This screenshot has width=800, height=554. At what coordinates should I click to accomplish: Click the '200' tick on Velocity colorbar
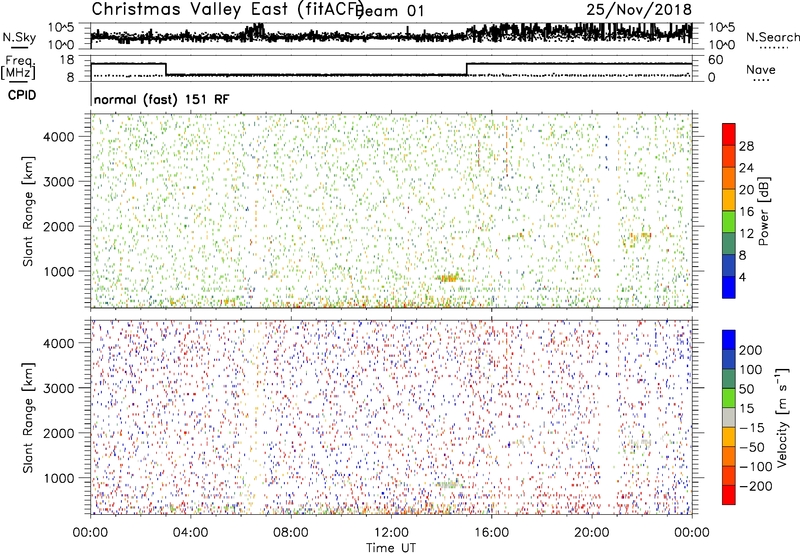[x=751, y=350]
